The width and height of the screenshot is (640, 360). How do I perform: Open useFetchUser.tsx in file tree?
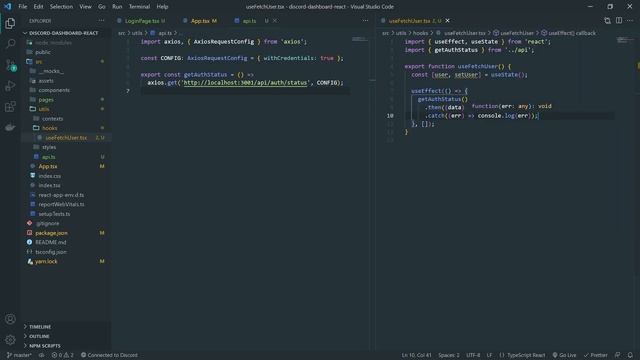pyautogui.click(x=66, y=138)
